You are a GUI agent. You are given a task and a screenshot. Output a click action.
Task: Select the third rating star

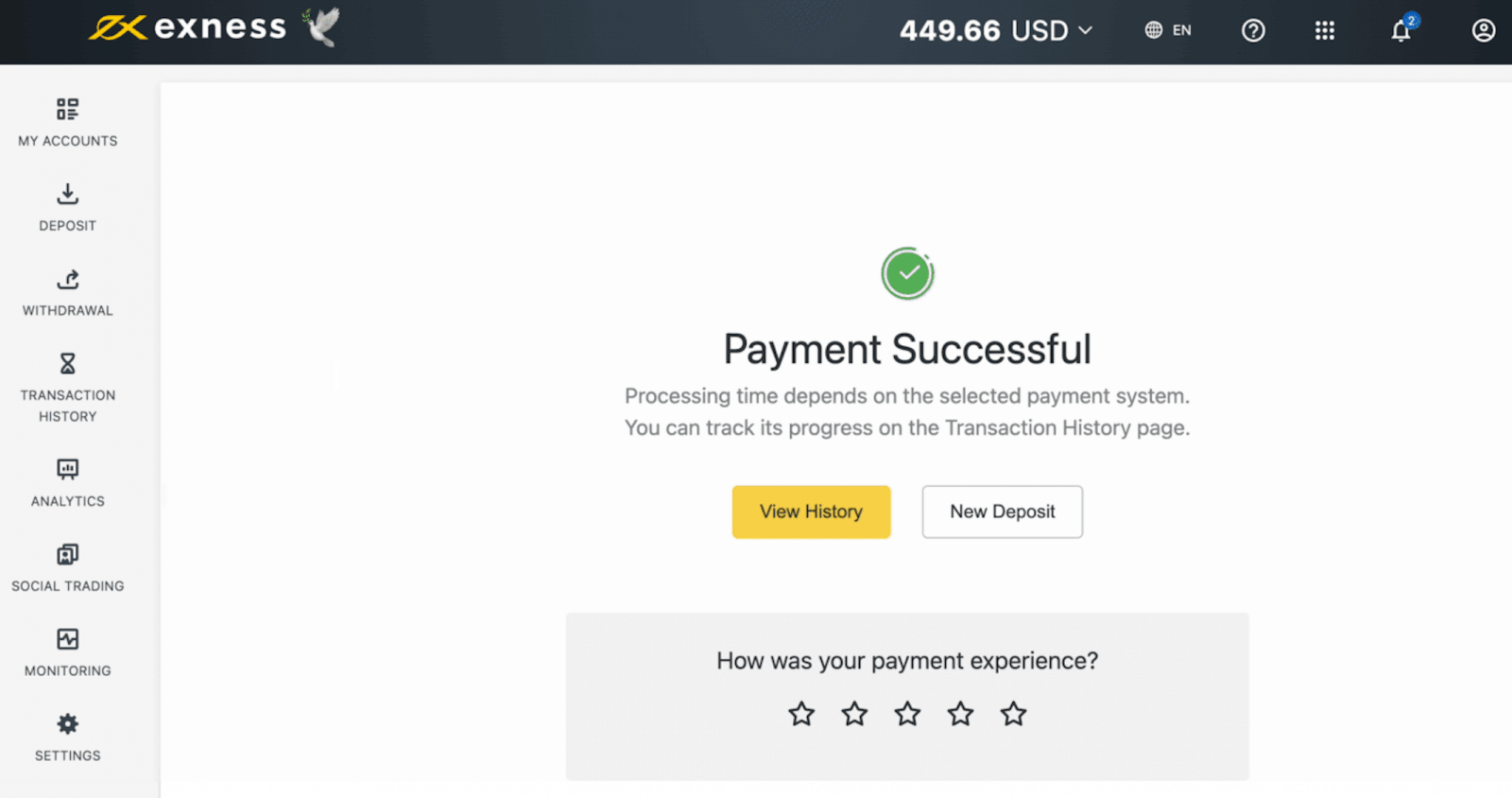(907, 714)
